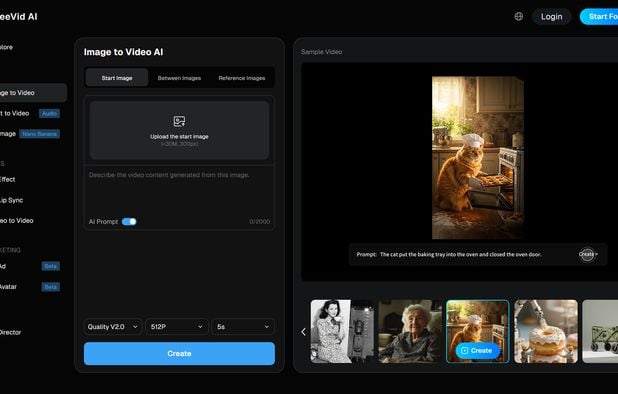This screenshot has height=394, width=618.
Task: Open the Director sidebar item
Action: pos(10,332)
